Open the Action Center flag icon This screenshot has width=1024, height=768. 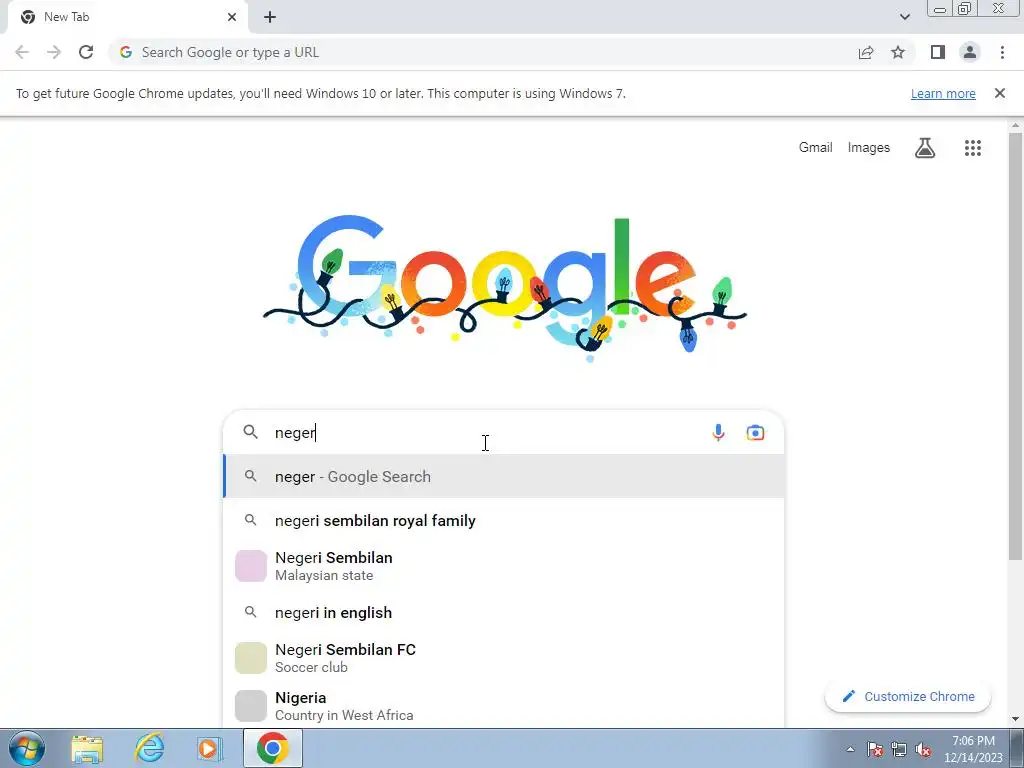click(x=875, y=750)
